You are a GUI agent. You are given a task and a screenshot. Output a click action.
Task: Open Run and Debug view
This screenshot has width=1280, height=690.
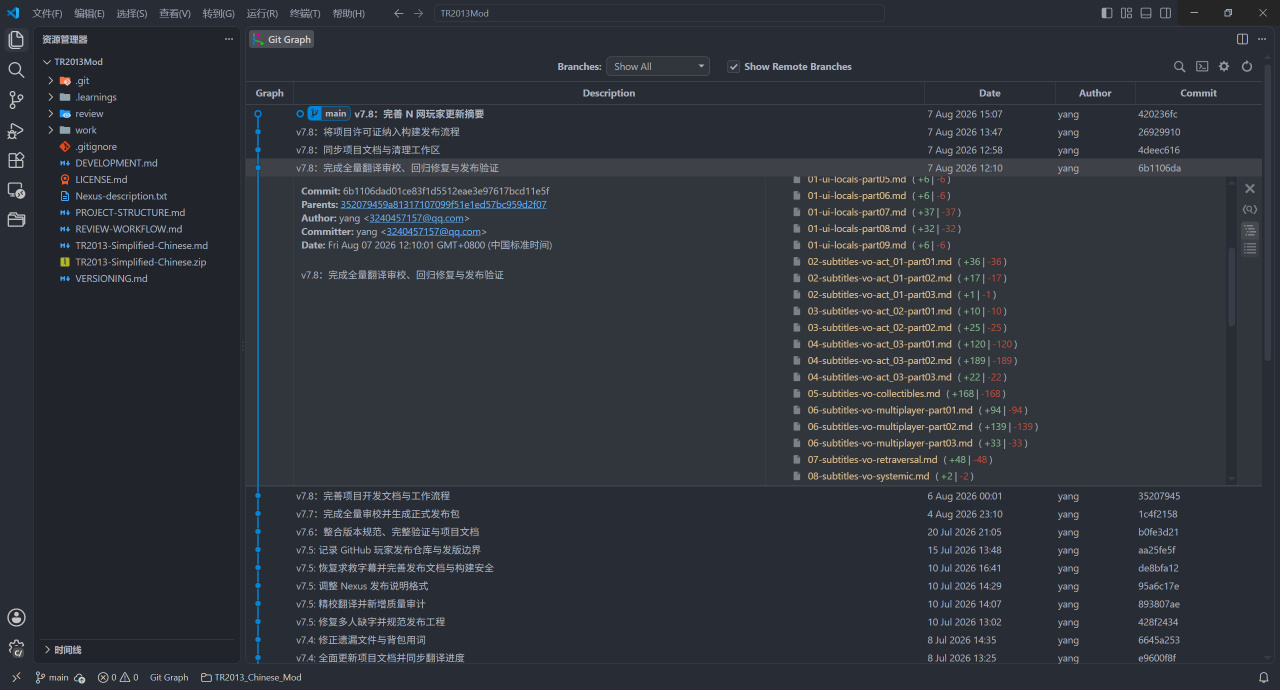pyautogui.click(x=16, y=130)
